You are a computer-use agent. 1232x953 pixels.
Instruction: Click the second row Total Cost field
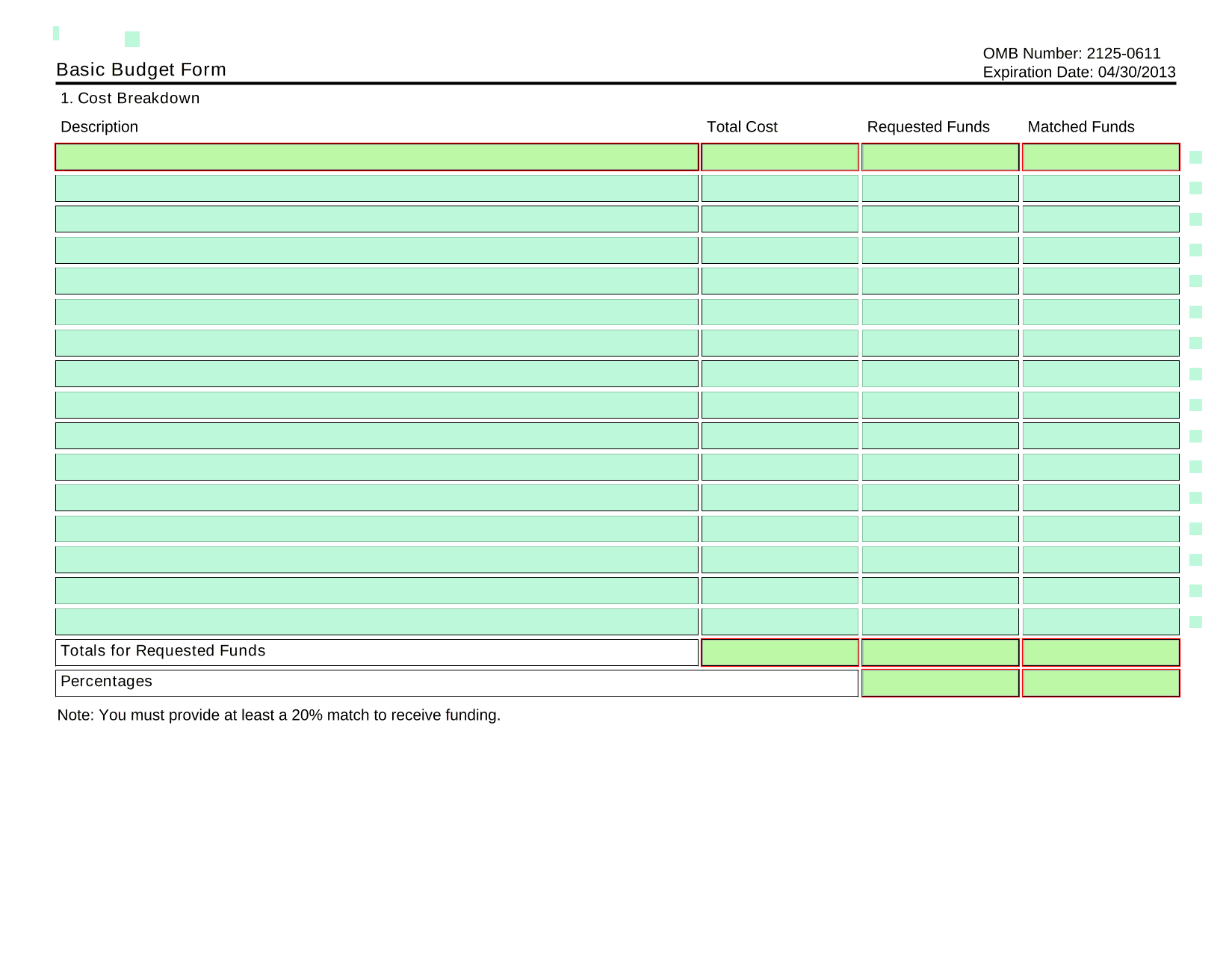coord(779,188)
